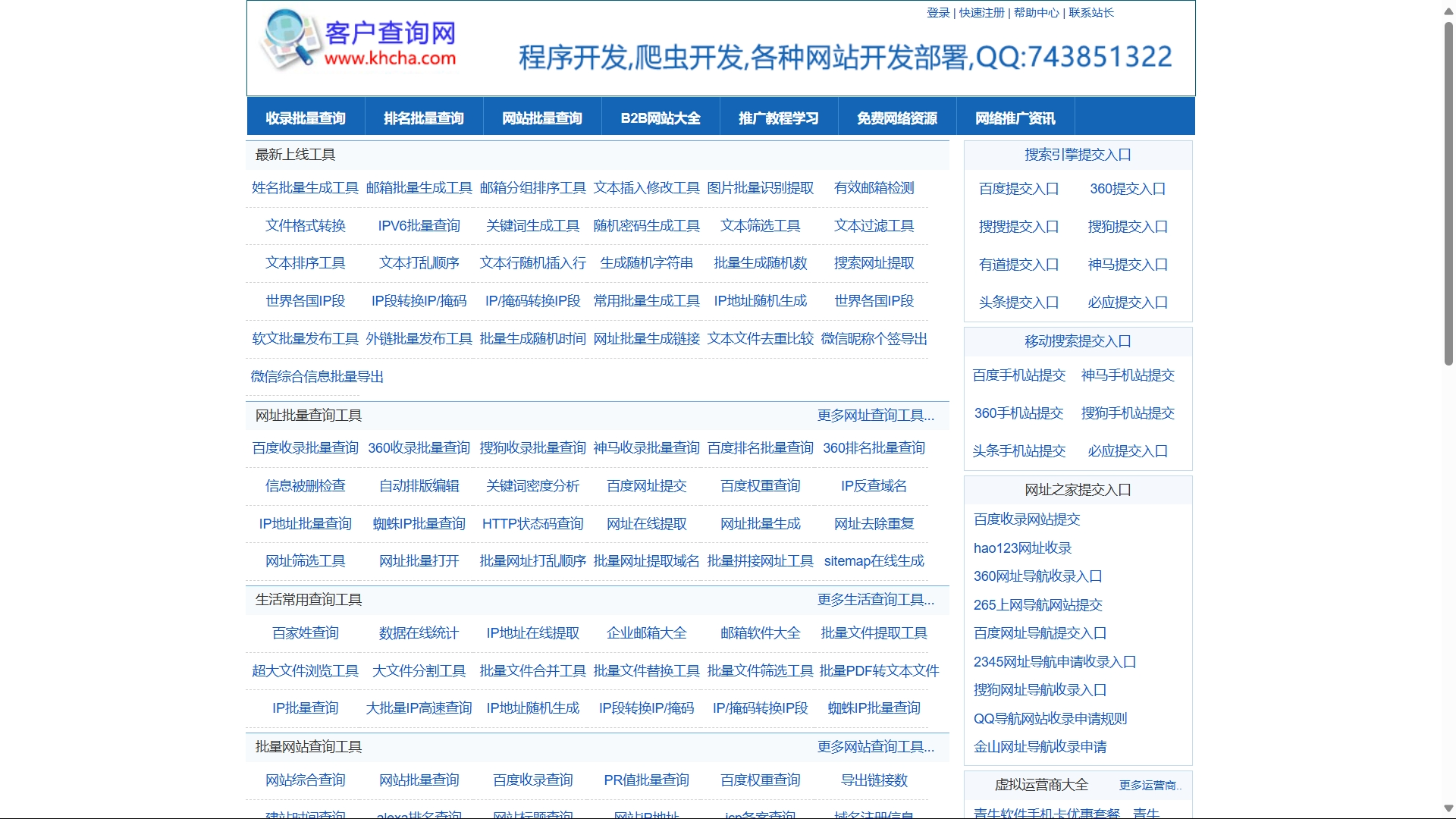Click the hao123网址收录 link
The width and height of the screenshot is (1456, 819).
[1021, 548]
